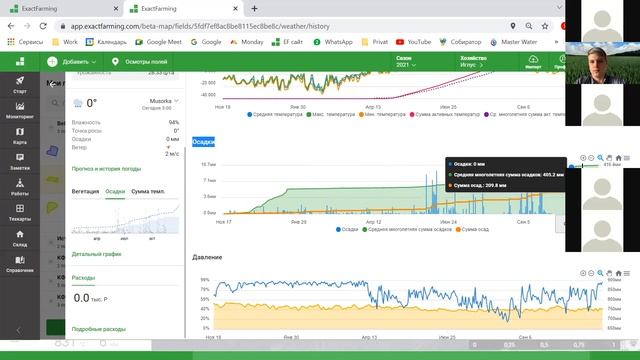Open Детальный график link
This screenshot has width=640, height=360.
point(96,254)
